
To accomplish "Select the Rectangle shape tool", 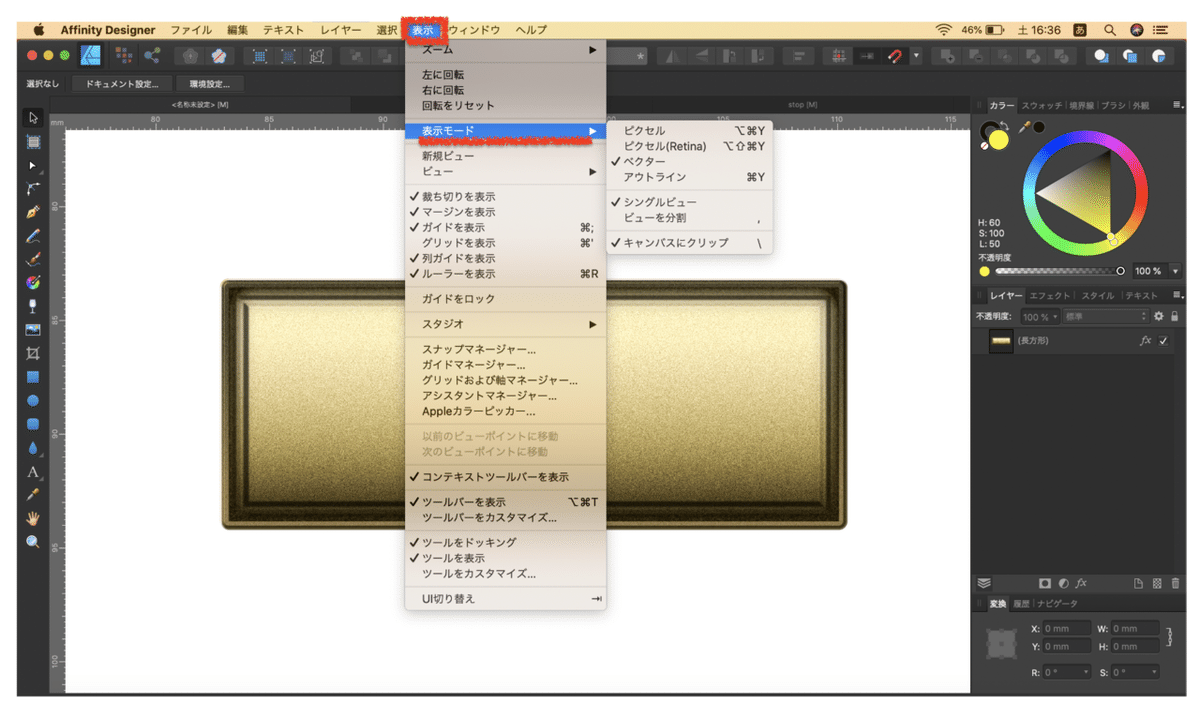I will click(x=33, y=377).
